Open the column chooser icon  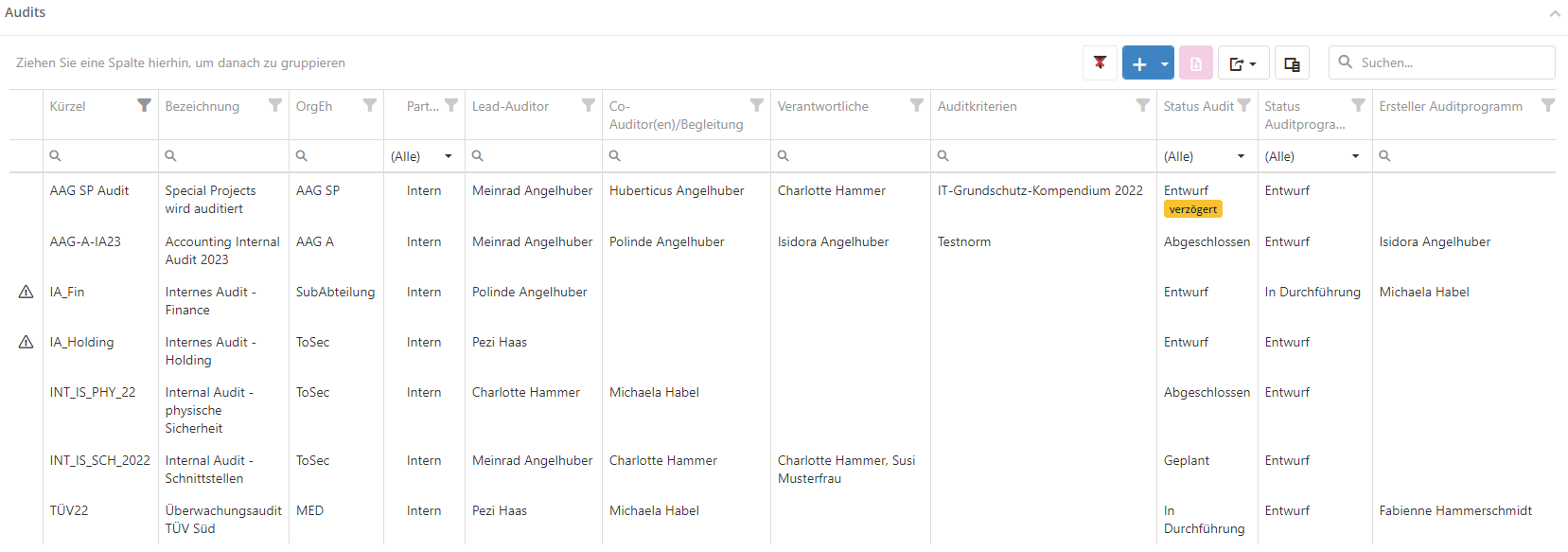[1292, 63]
